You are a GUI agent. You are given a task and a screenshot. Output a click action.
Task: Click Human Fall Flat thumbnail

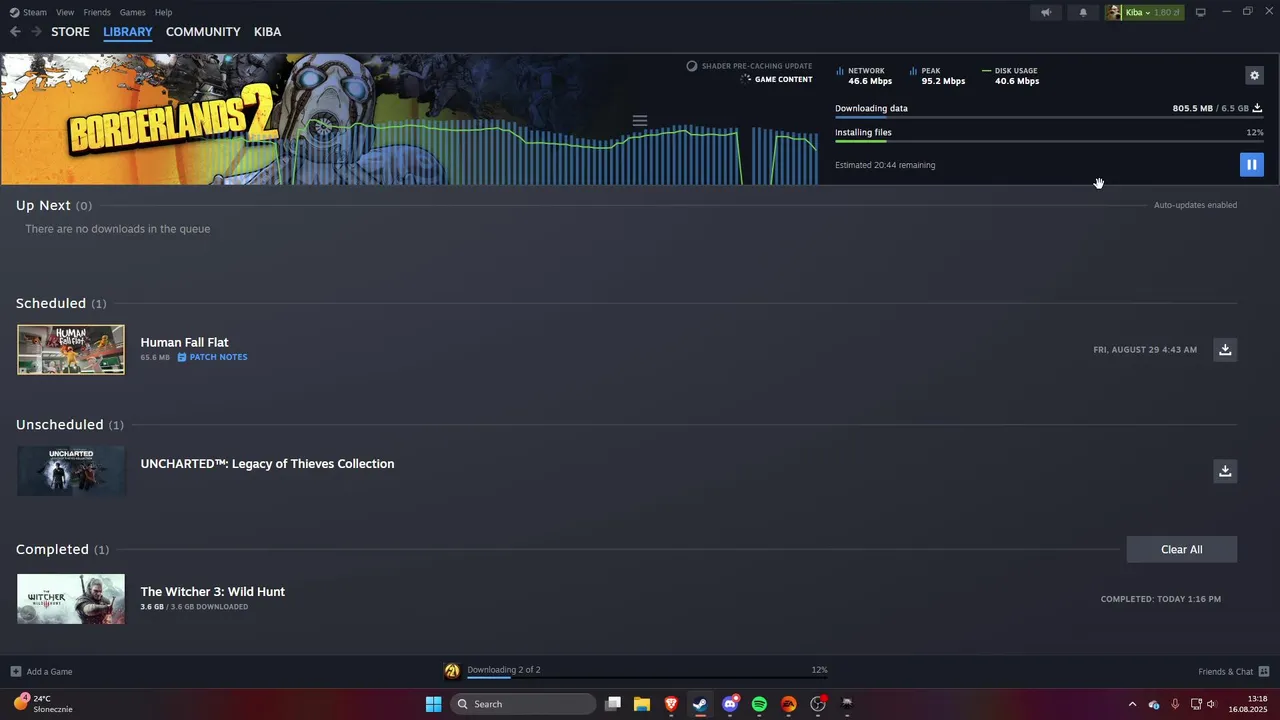point(71,349)
